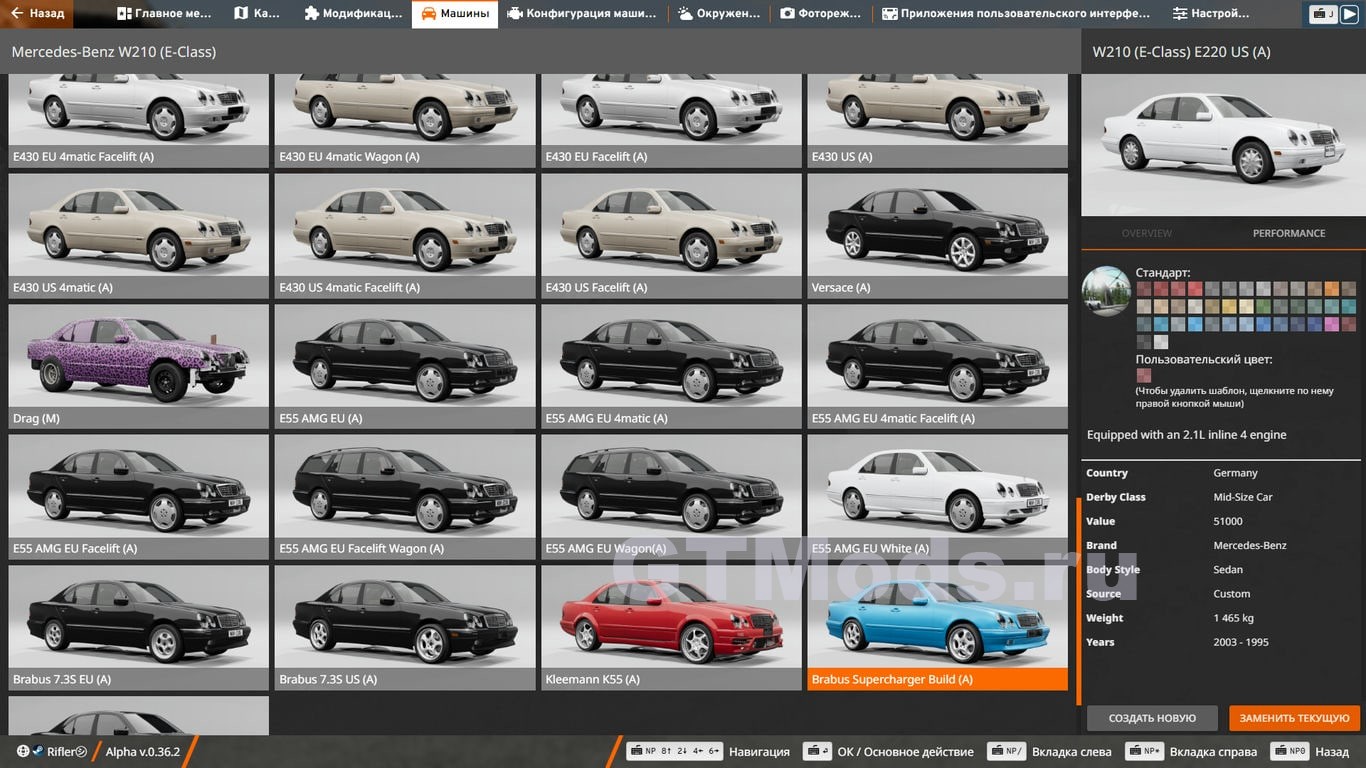This screenshot has height=768, width=1366.
Task: Open the Конфигурация машины tab
Action: 582,14
